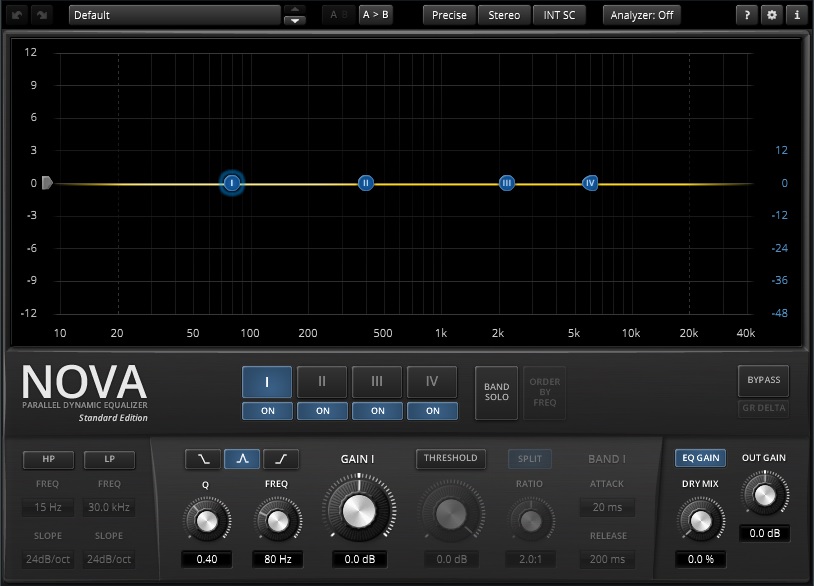814x586 pixels.
Task: Click the RATIO knob
Action: 530,521
